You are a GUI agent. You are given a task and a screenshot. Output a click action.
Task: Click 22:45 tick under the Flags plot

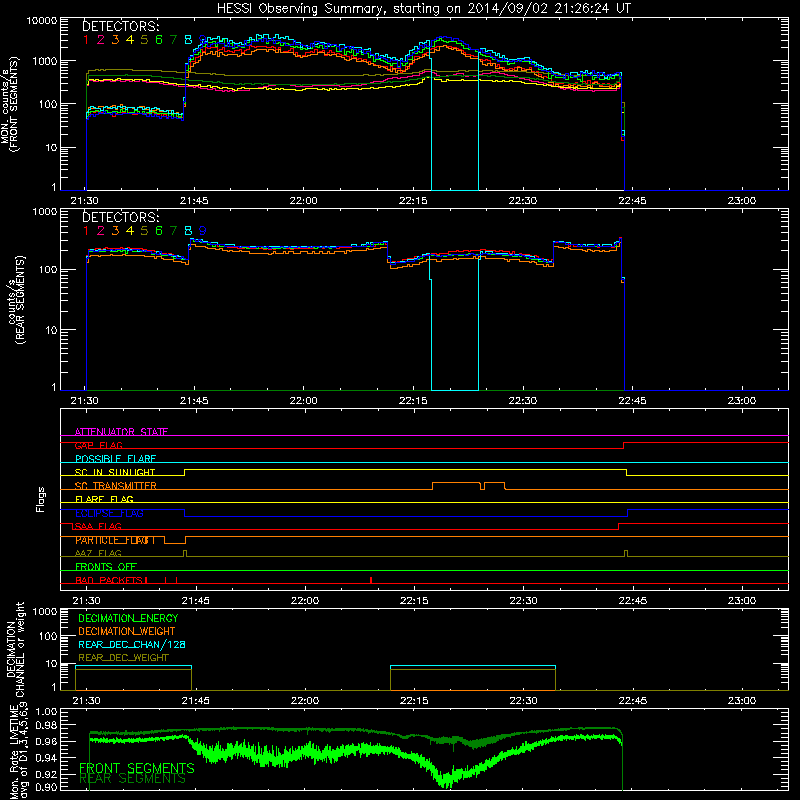tap(633, 601)
